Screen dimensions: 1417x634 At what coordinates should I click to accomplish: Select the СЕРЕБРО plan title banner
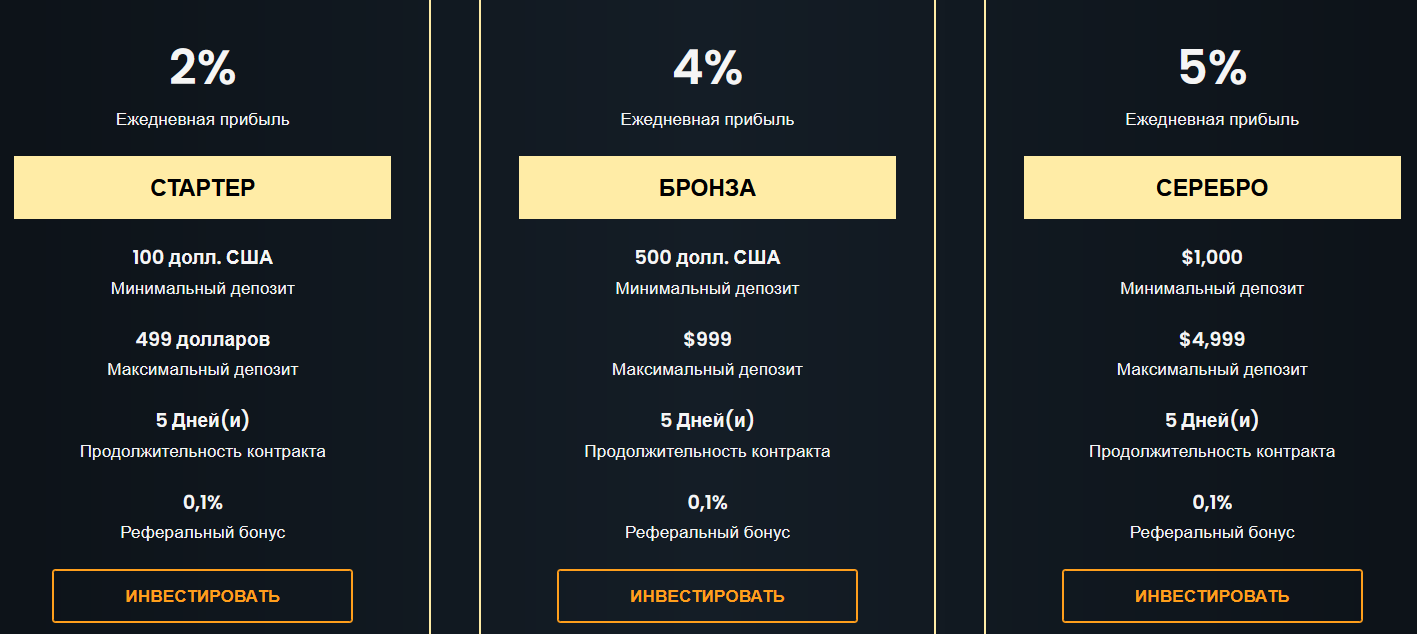pos(1212,187)
